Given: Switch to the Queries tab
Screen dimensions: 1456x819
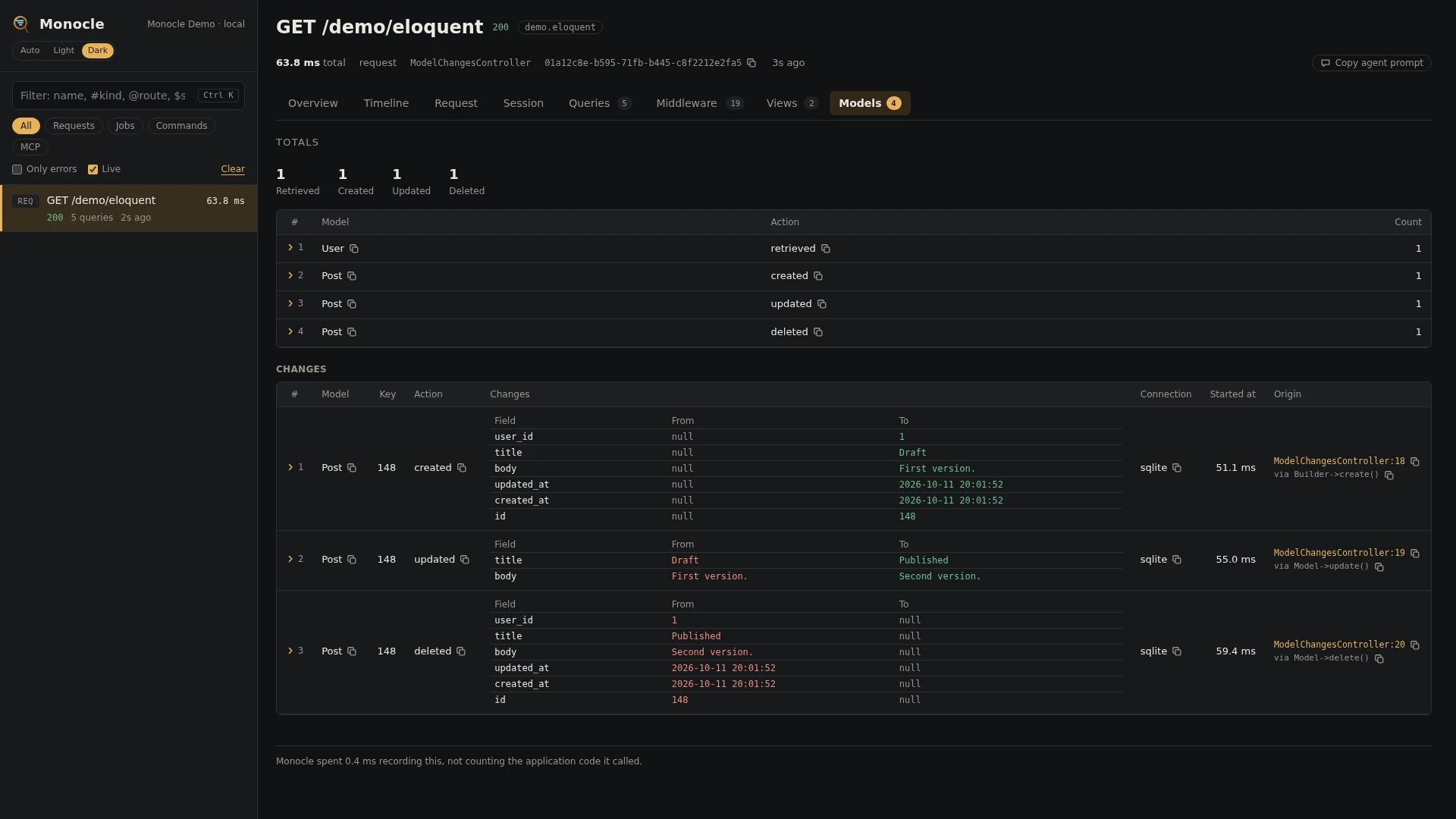Looking at the screenshot, I should point(600,103).
